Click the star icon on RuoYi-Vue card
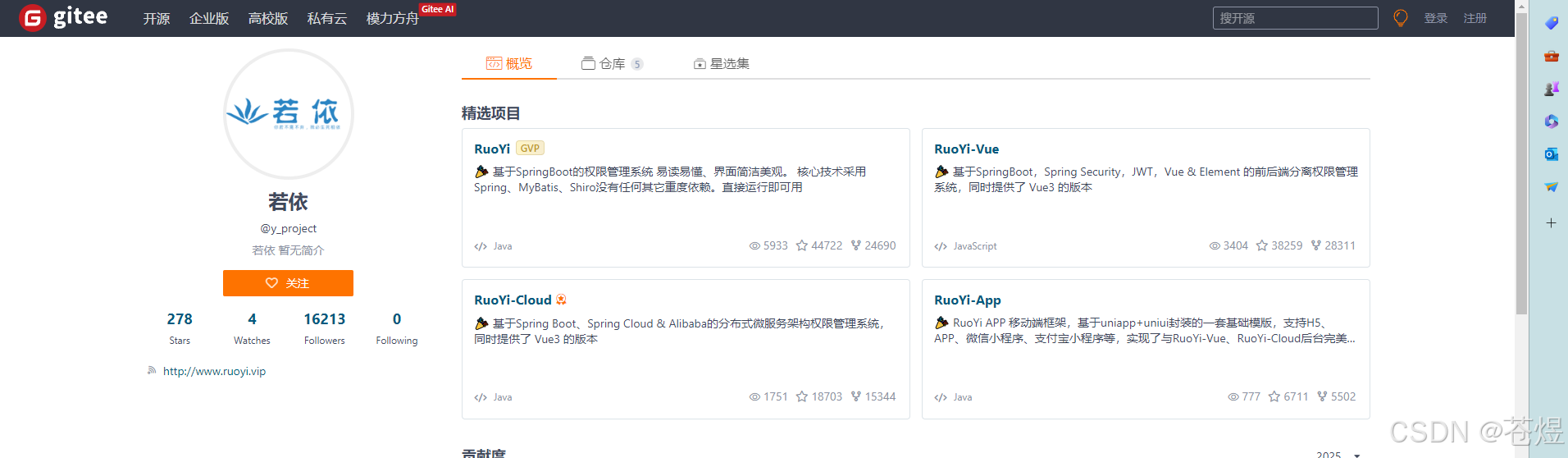The height and width of the screenshot is (458, 1568). coord(1262,245)
